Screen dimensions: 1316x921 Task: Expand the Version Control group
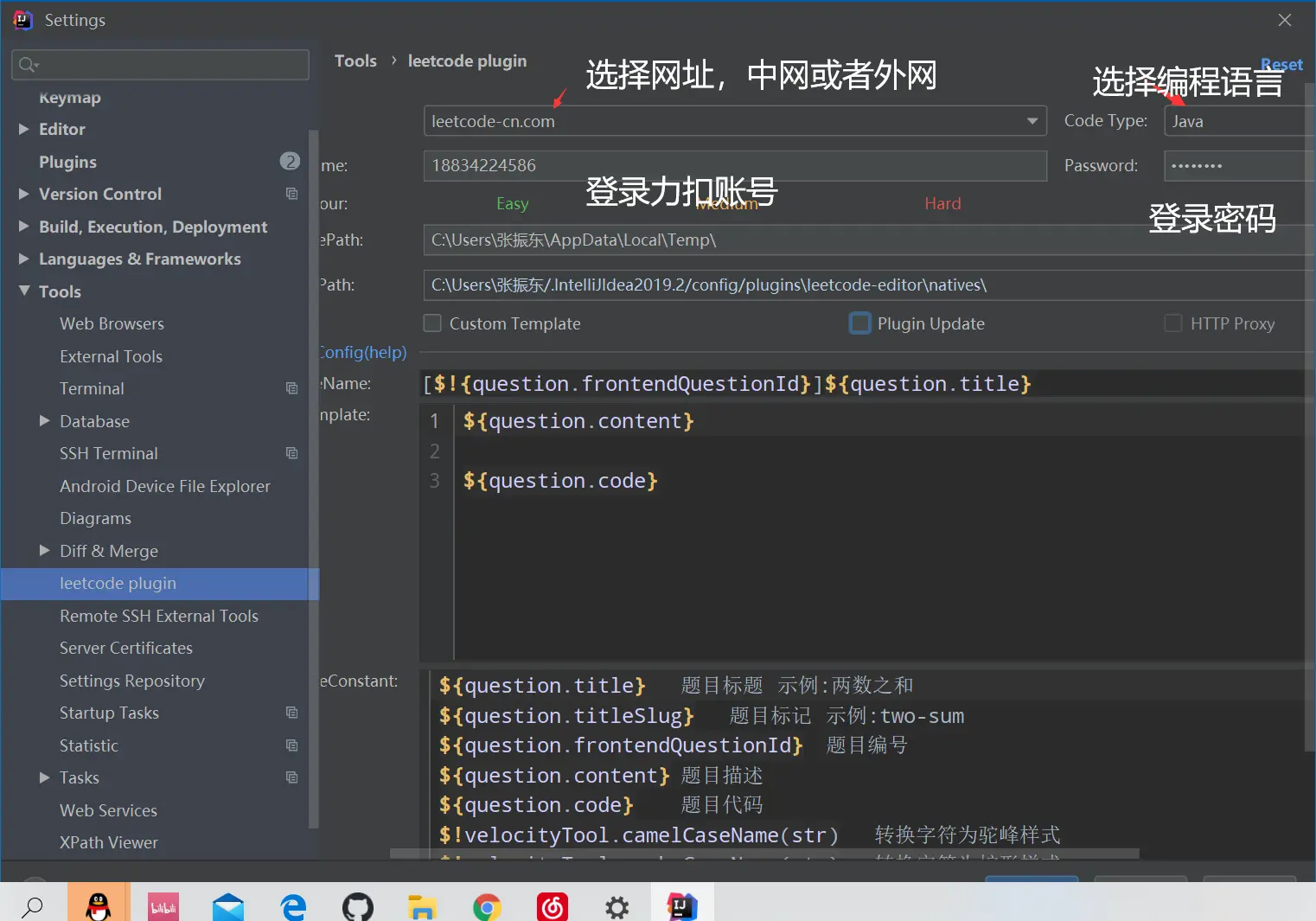pyautogui.click(x=24, y=194)
